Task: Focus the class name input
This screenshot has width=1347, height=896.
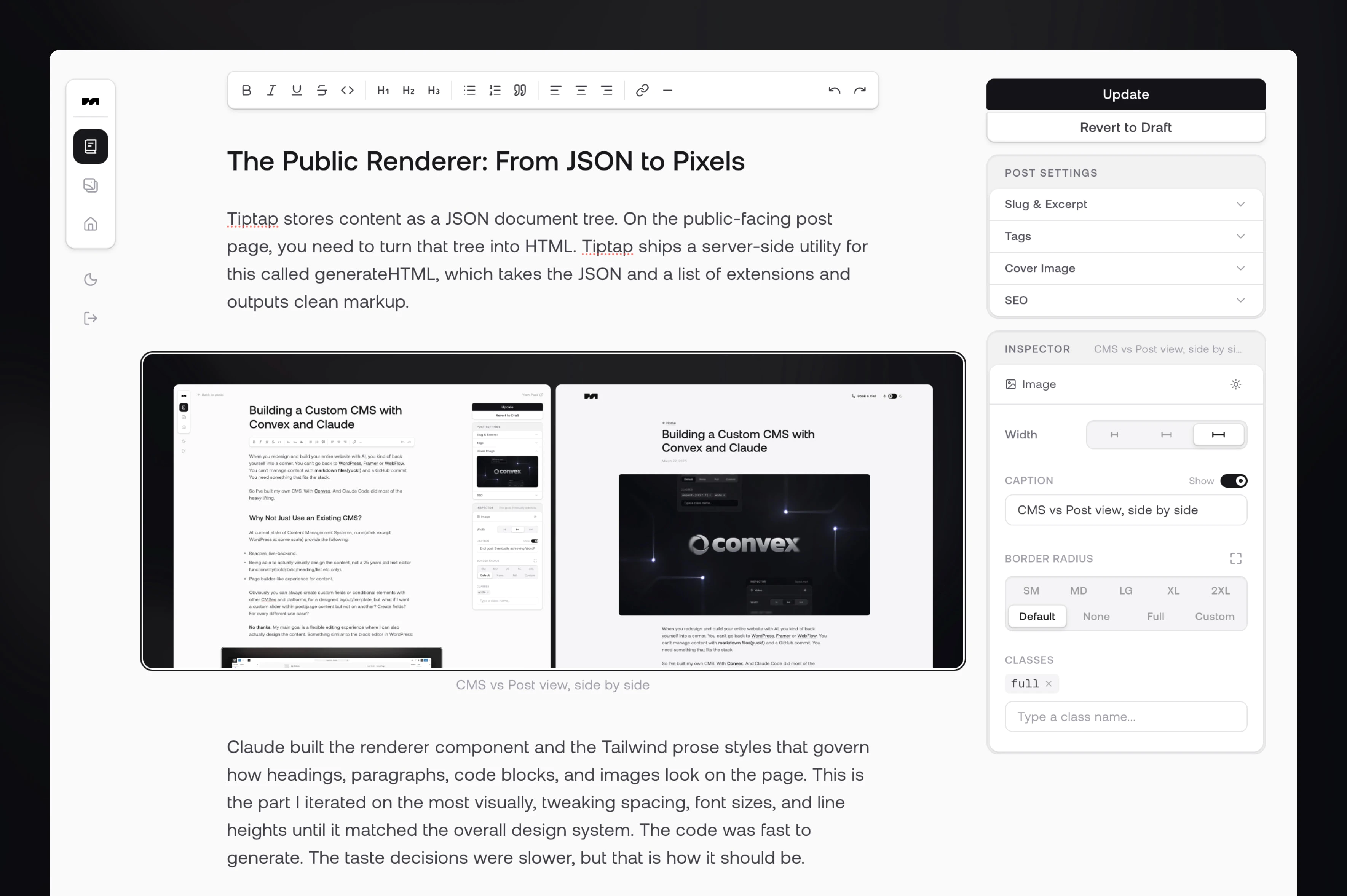Action: tap(1125, 717)
